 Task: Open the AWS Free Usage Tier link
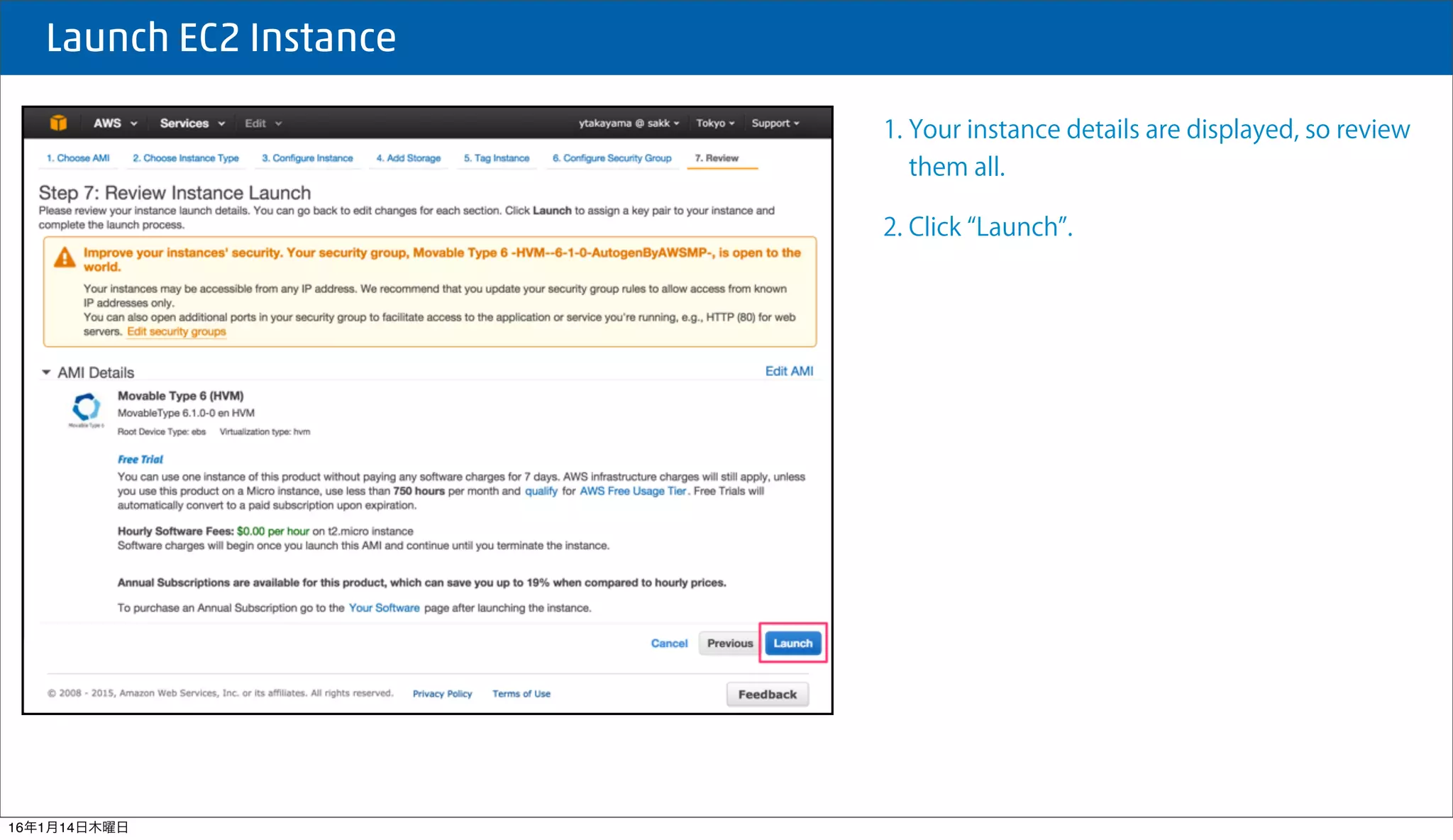tap(633, 491)
